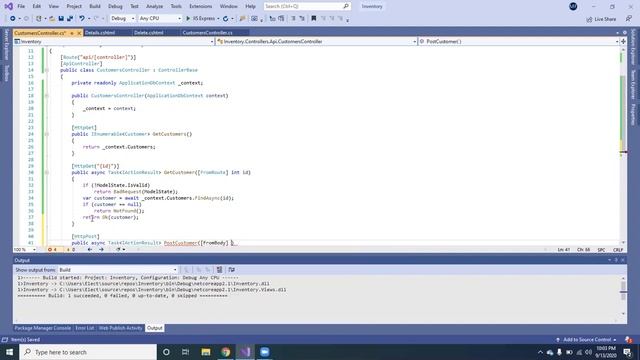Click the editor vertical scrollbar
The image size is (640, 360).
[623, 145]
